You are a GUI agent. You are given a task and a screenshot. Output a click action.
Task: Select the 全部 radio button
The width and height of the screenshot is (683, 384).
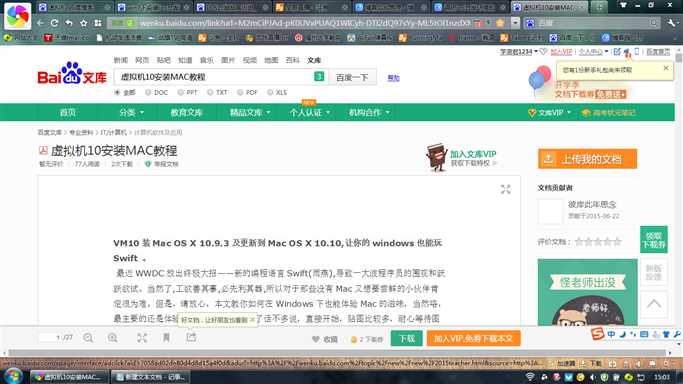pos(117,92)
